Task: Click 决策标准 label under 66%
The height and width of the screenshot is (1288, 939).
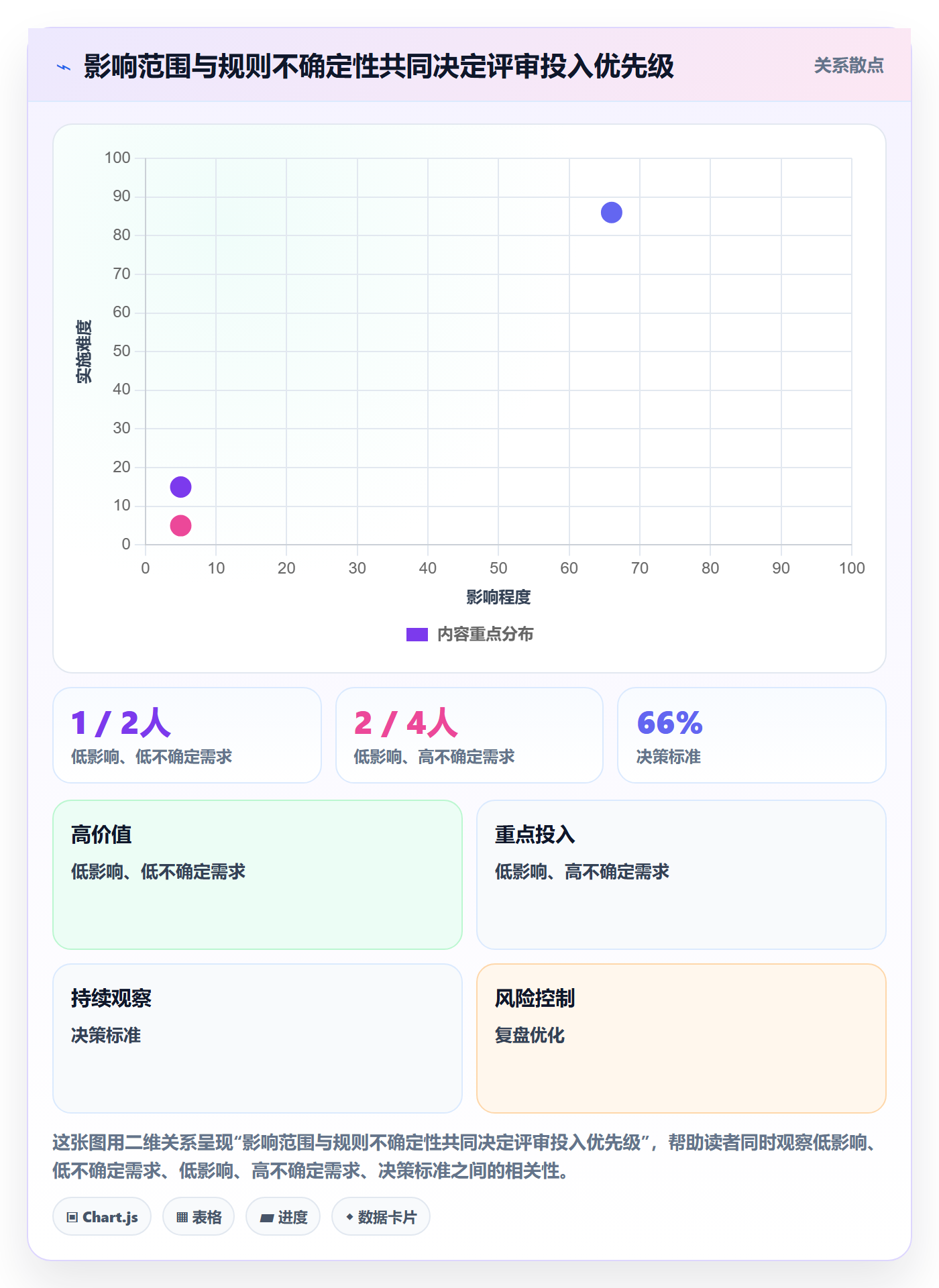Action: point(668,757)
